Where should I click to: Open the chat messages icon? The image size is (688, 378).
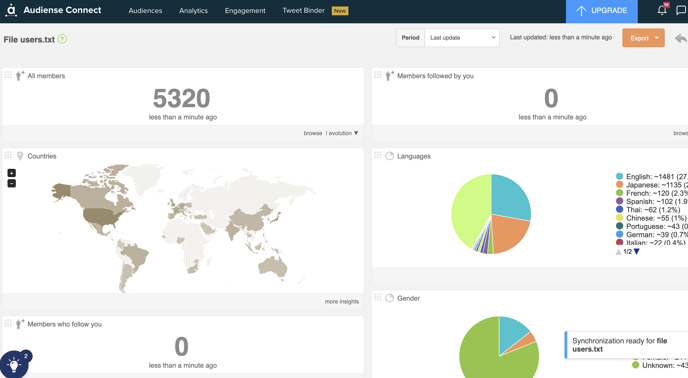[x=681, y=11]
